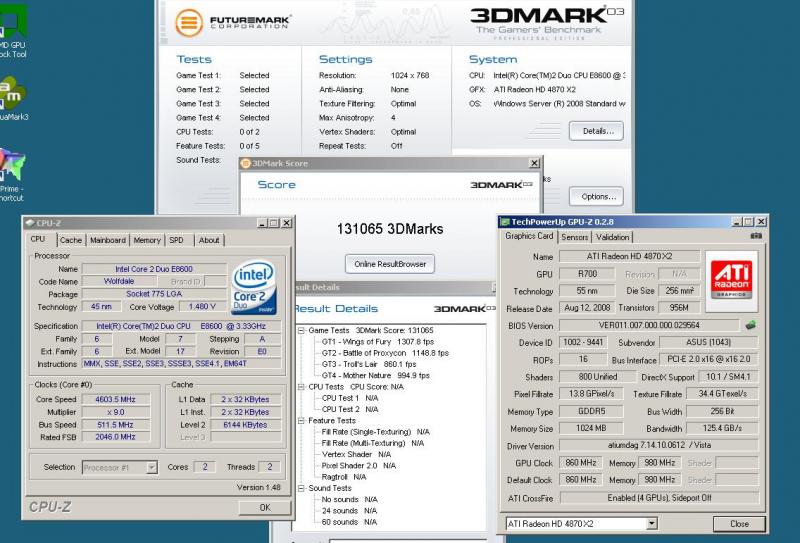Image resolution: width=800 pixels, height=543 pixels.
Task: Click 3DMark Score title bar icon
Action: [245, 163]
